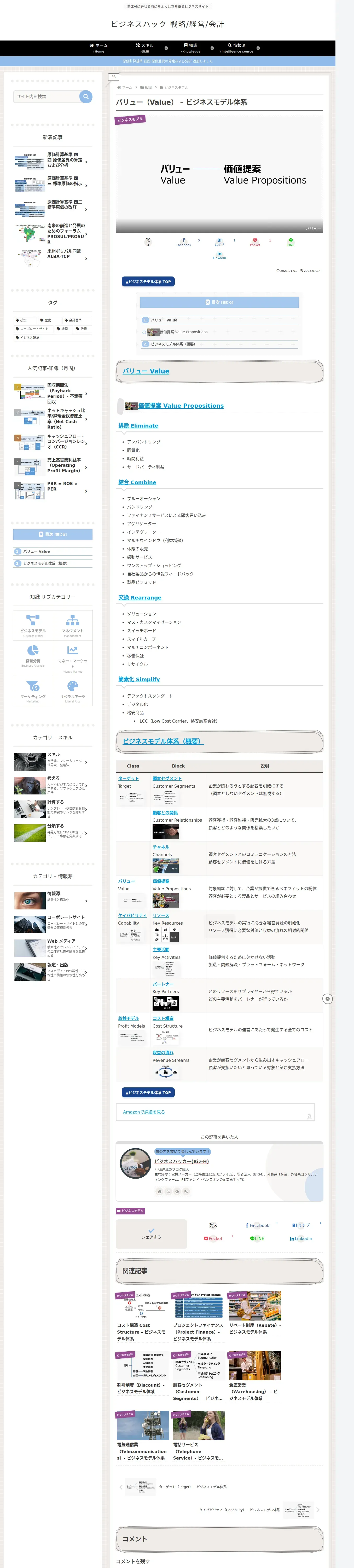The height and width of the screenshot is (1568, 354).
Task: Share on LinkedIn from top share row
Action: pyautogui.click(x=219, y=255)
